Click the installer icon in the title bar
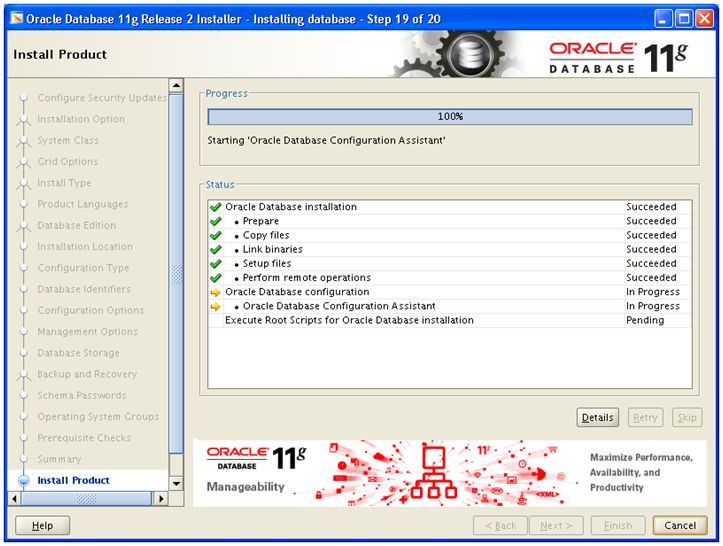The width and height of the screenshot is (723, 546). [17, 18]
